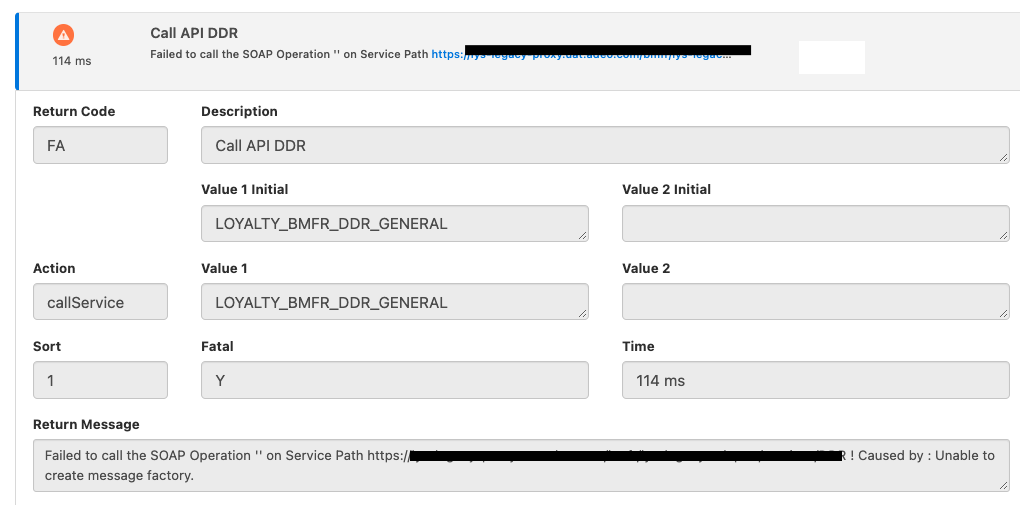Click the Failed to call SOAP Operation header text
The height and width of the screenshot is (505, 1020).
(x=289, y=55)
